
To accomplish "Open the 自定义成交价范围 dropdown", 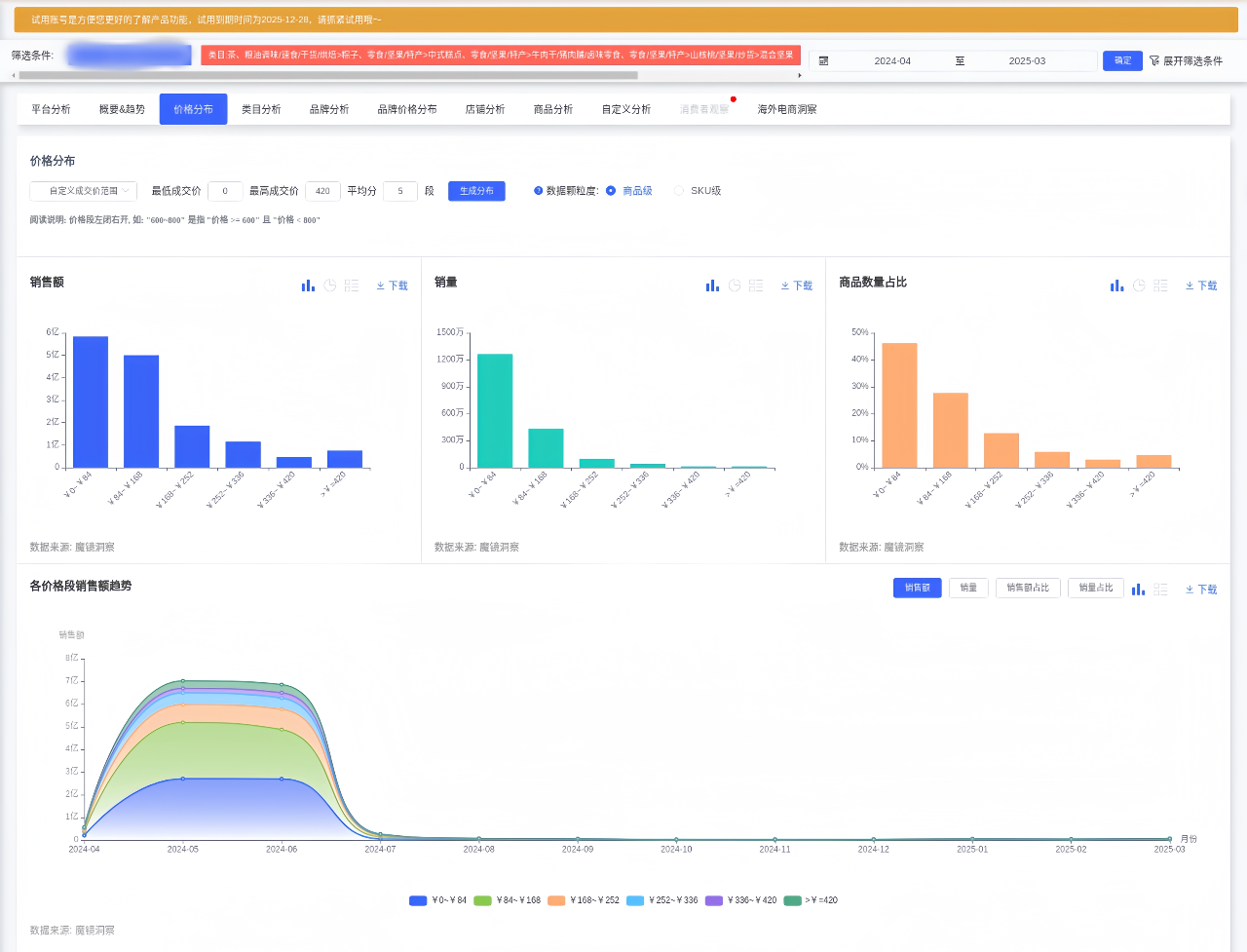I will click(84, 191).
